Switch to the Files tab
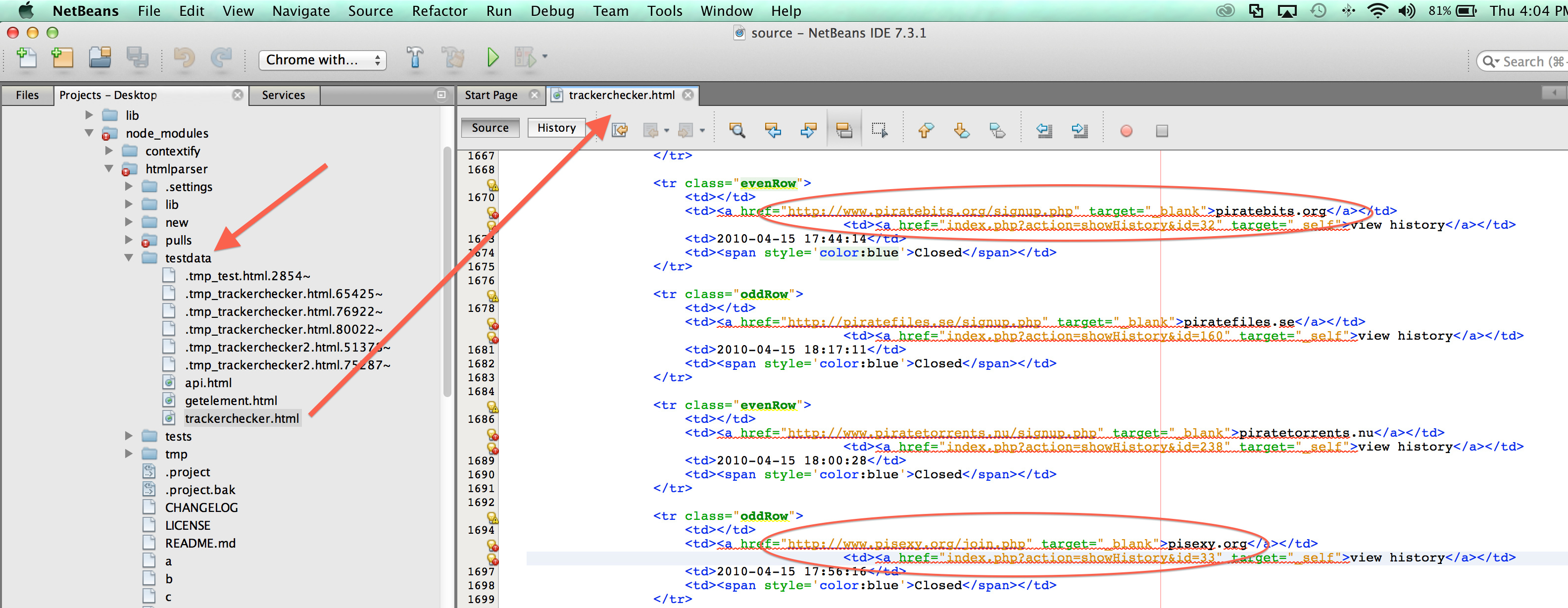Screen dimensions: 1568x608 [x=27, y=95]
